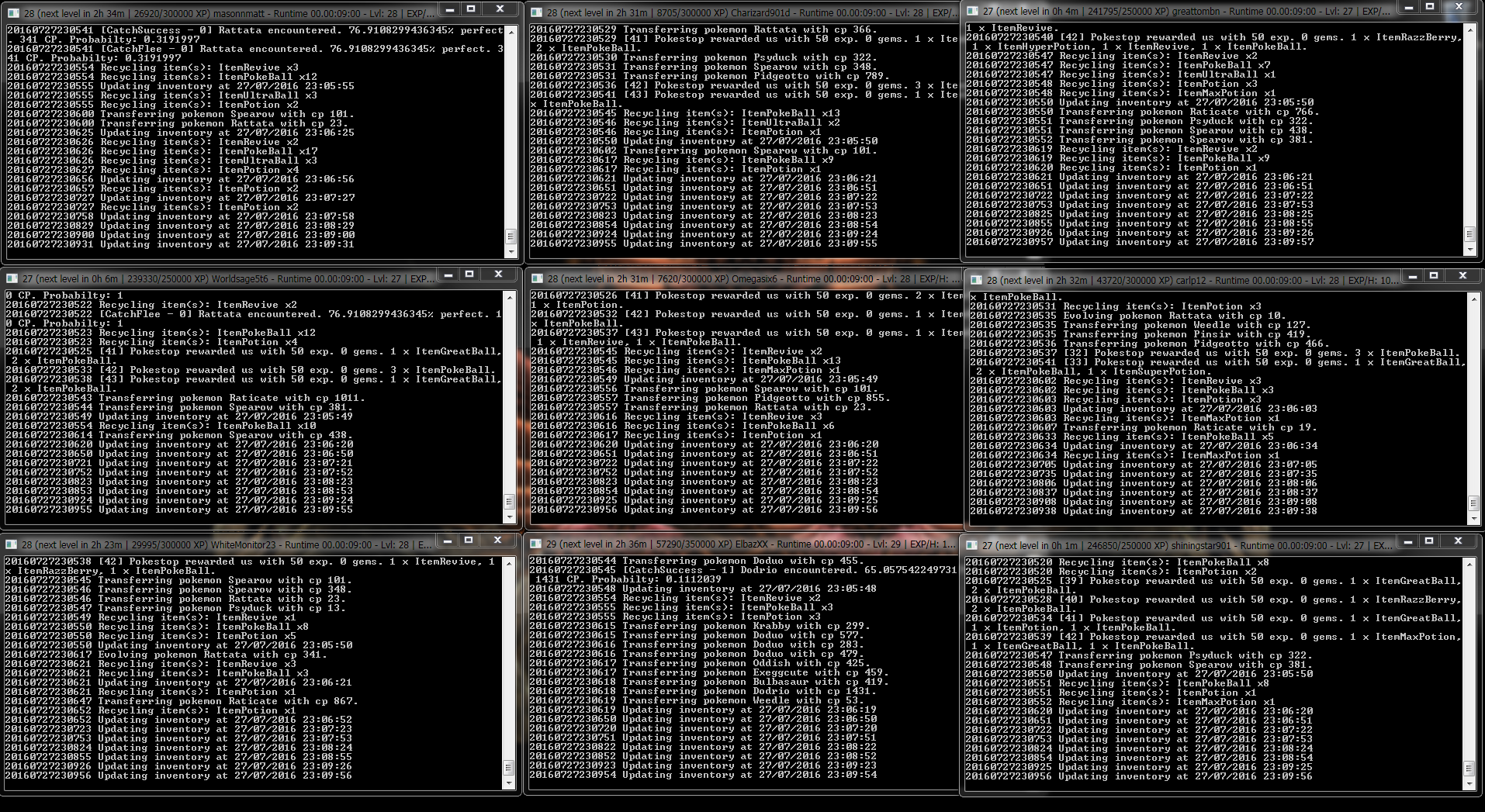This screenshot has width=1485, height=812.
Task: Maximize the Worldsage5t6 console window
Action: coord(470,275)
